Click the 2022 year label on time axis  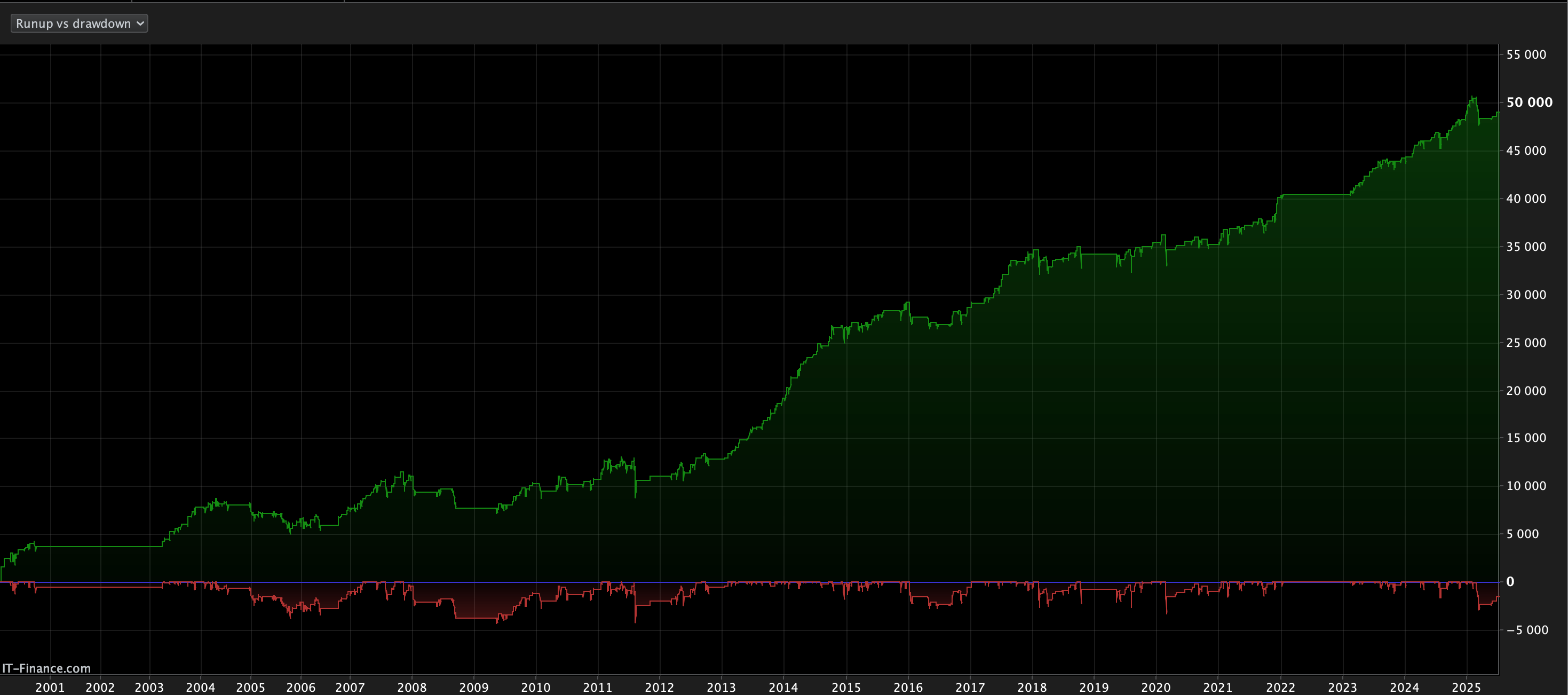tap(1281, 687)
